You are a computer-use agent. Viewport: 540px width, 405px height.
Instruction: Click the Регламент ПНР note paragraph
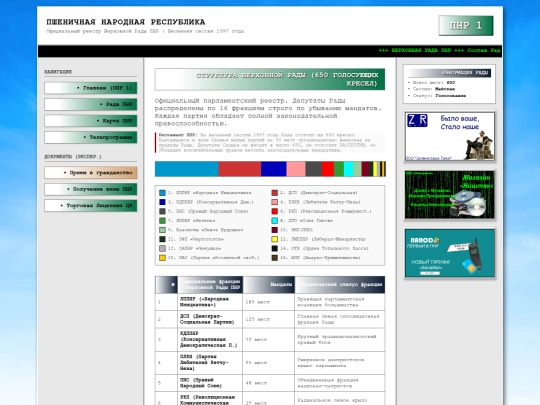[270, 143]
